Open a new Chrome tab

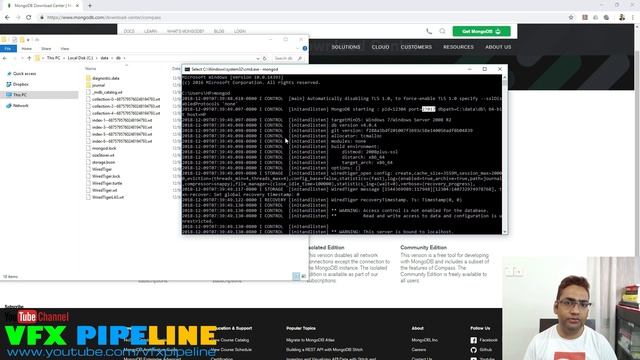point(90,6)
